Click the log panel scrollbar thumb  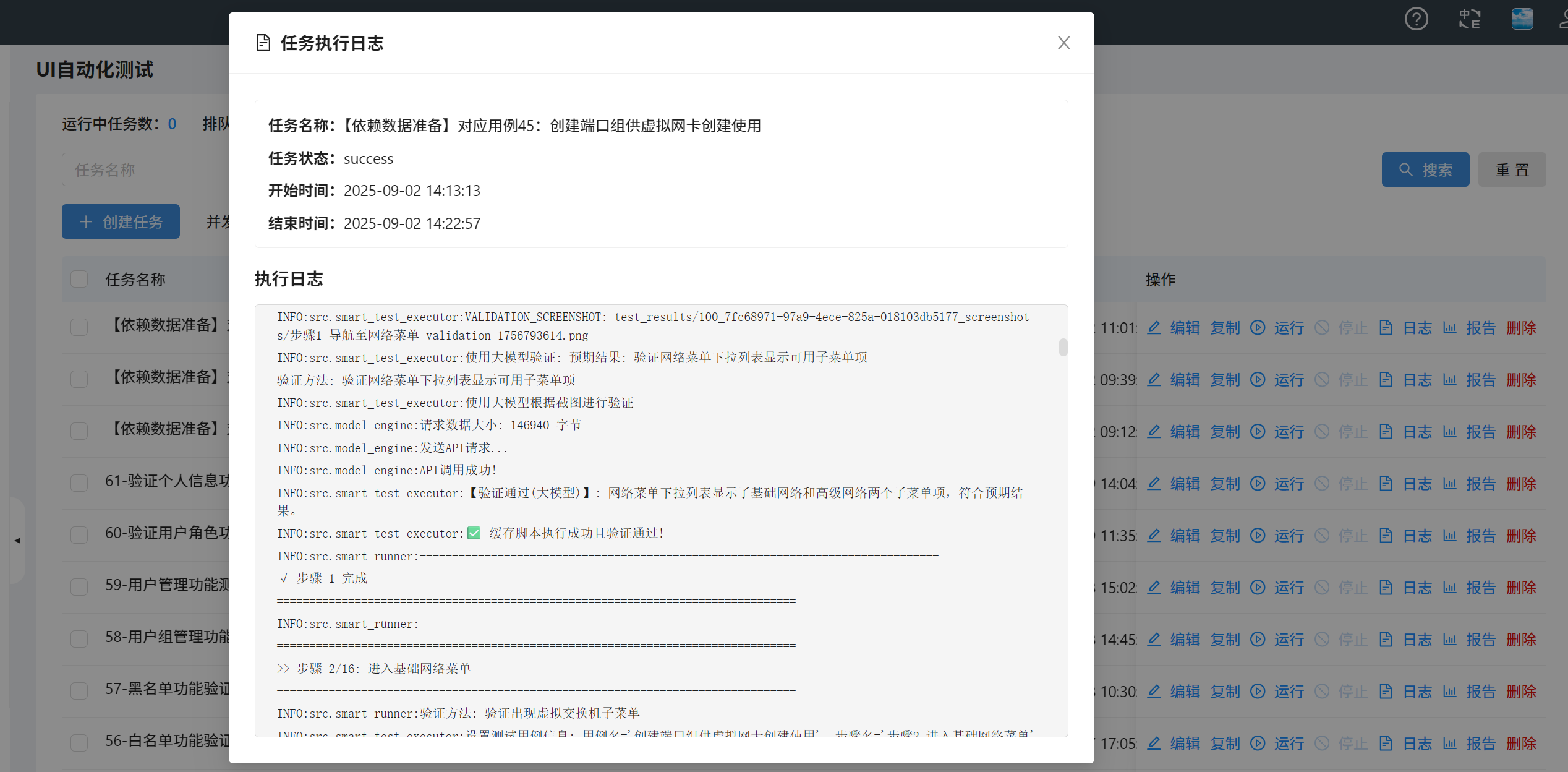(x=1063, y=347)
